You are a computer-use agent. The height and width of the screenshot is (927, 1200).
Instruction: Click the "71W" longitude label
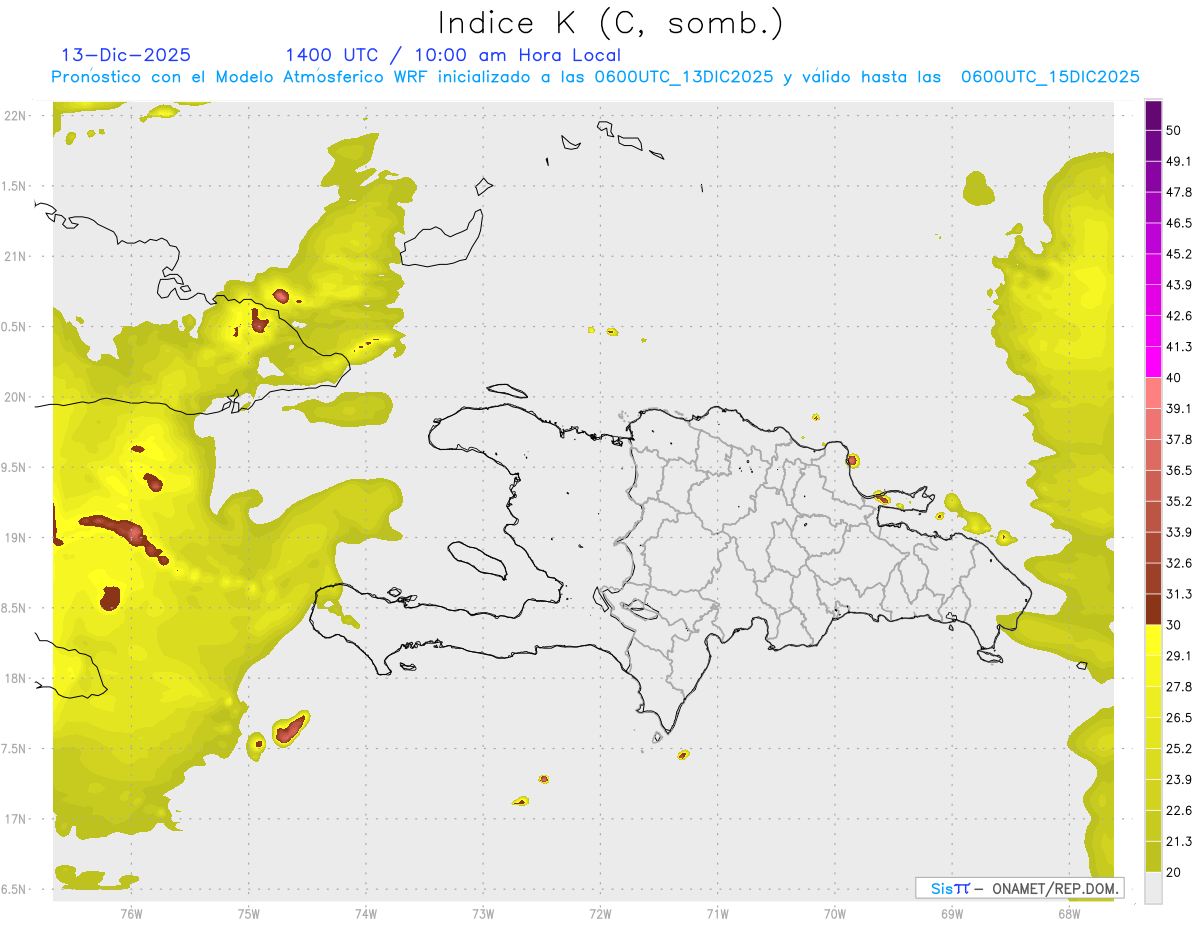pyautogui.click(x=717, y=913)
